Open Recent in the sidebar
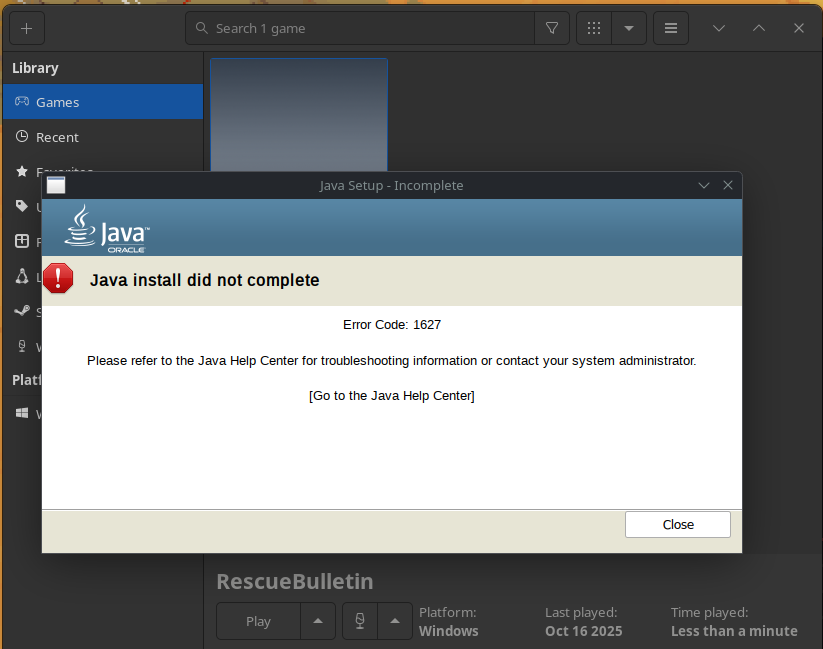 click(x=103, y=137)
